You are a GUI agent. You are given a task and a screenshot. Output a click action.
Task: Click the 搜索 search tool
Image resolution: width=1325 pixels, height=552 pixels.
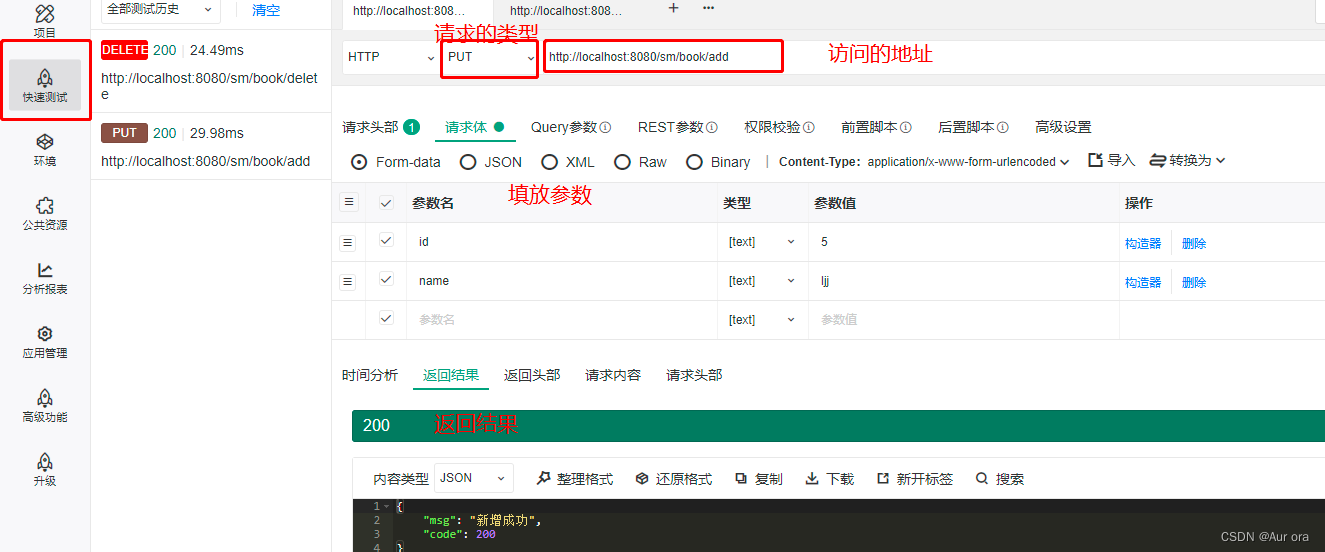pos(1000,479)
